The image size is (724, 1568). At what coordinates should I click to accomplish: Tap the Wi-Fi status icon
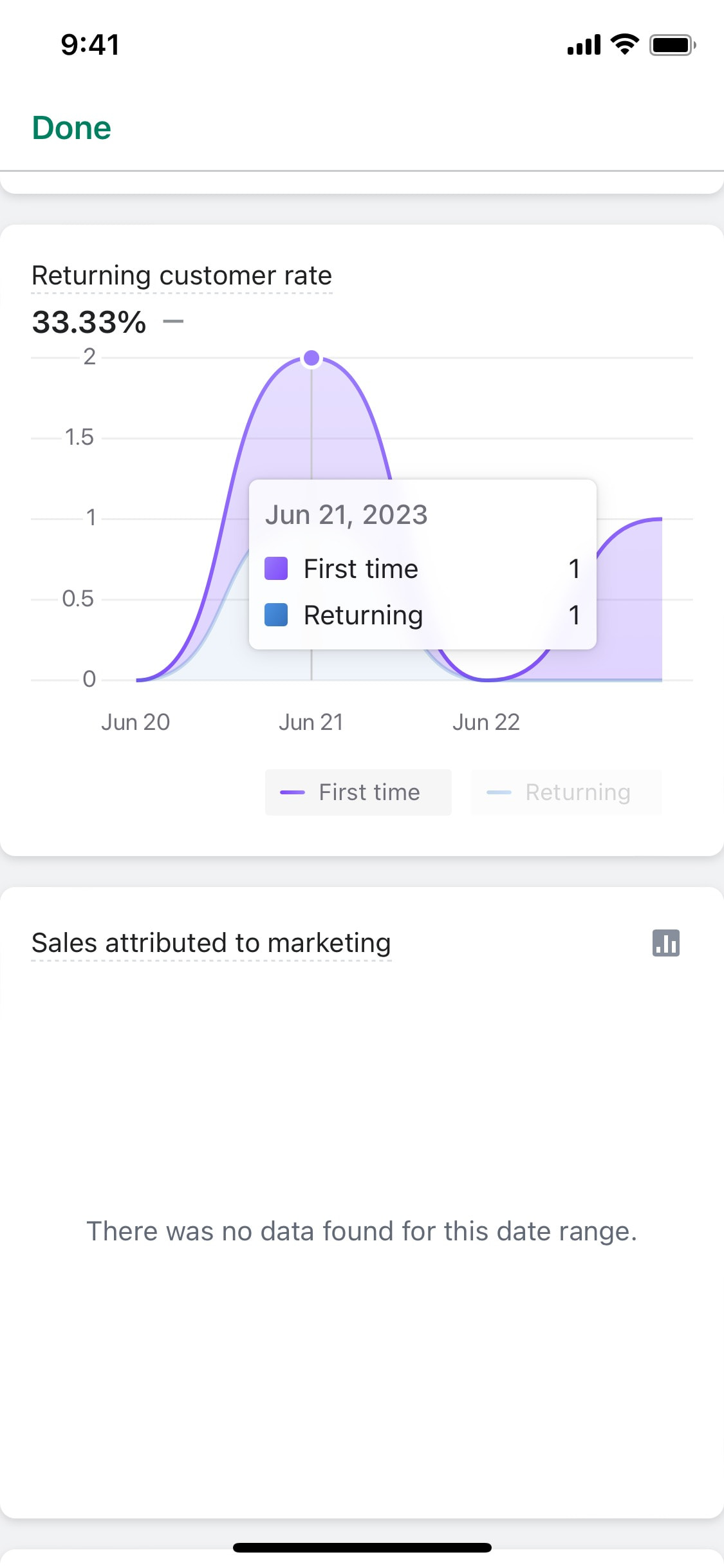coord(624,44)
